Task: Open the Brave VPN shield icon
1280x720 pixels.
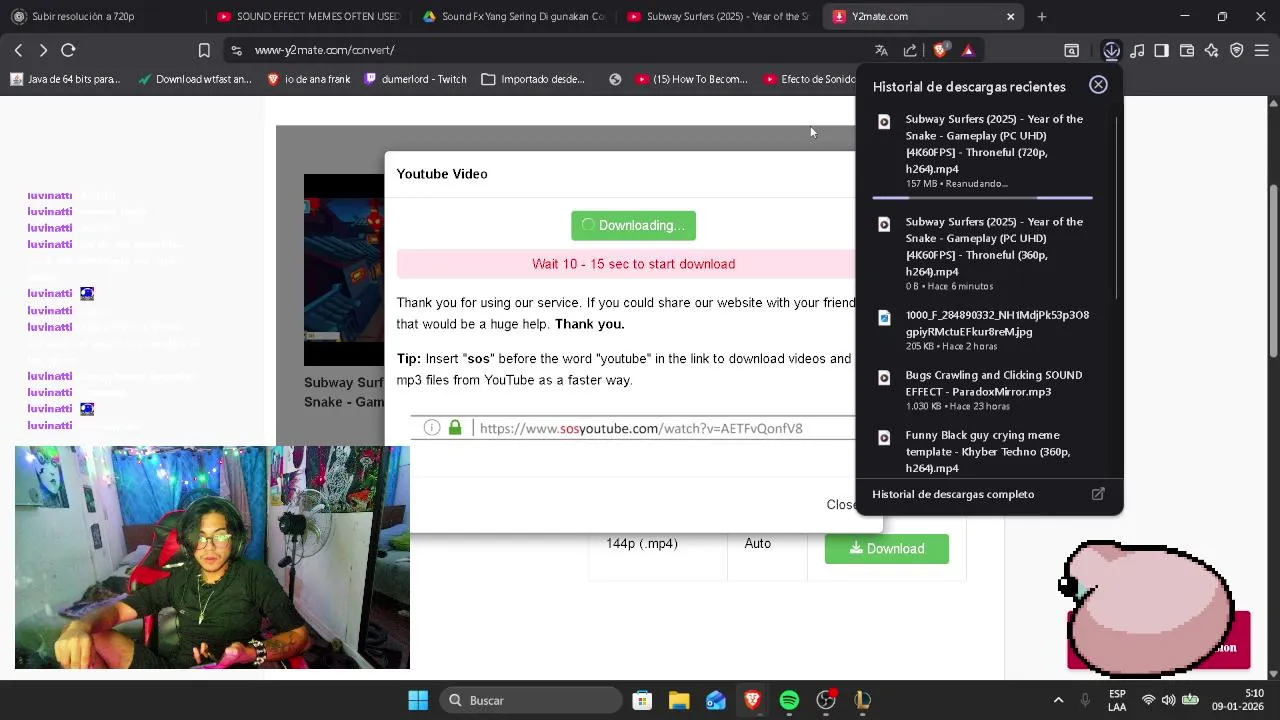Action: (1236, 50)
